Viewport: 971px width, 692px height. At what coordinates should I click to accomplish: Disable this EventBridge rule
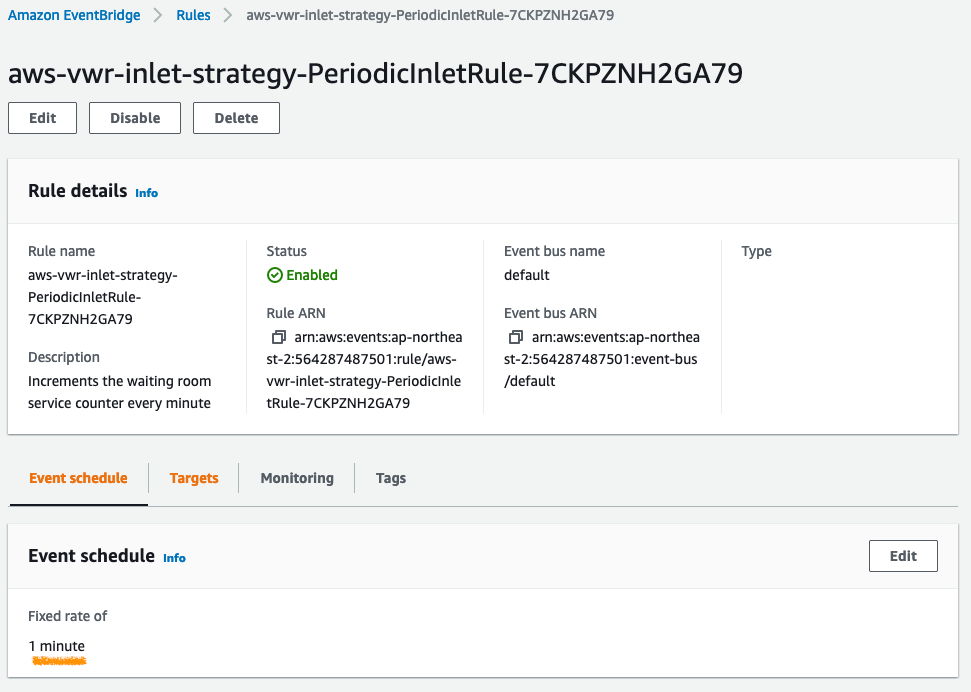[135, 118]
